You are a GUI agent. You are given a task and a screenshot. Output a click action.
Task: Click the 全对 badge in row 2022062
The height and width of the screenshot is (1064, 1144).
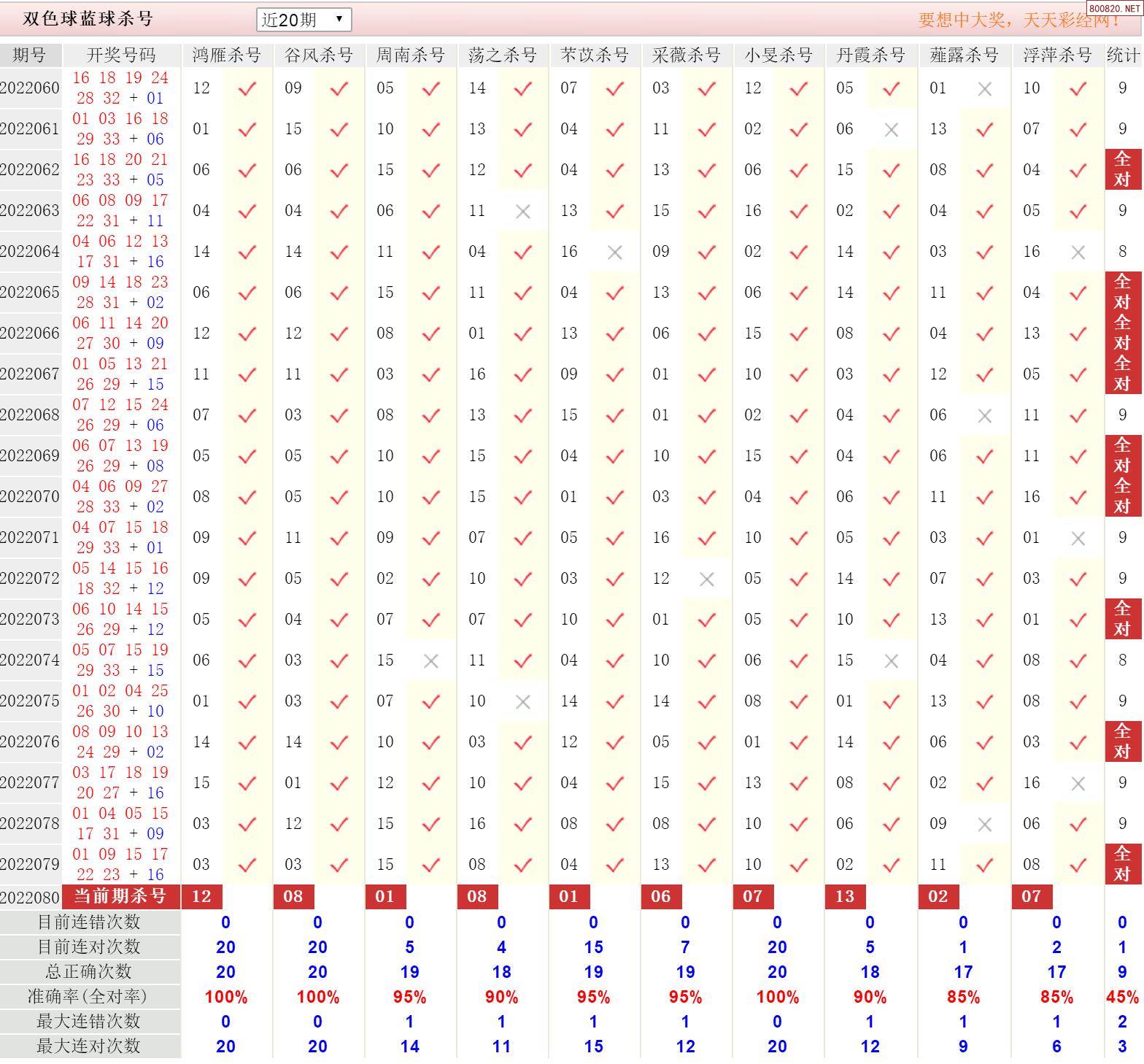1123,169
